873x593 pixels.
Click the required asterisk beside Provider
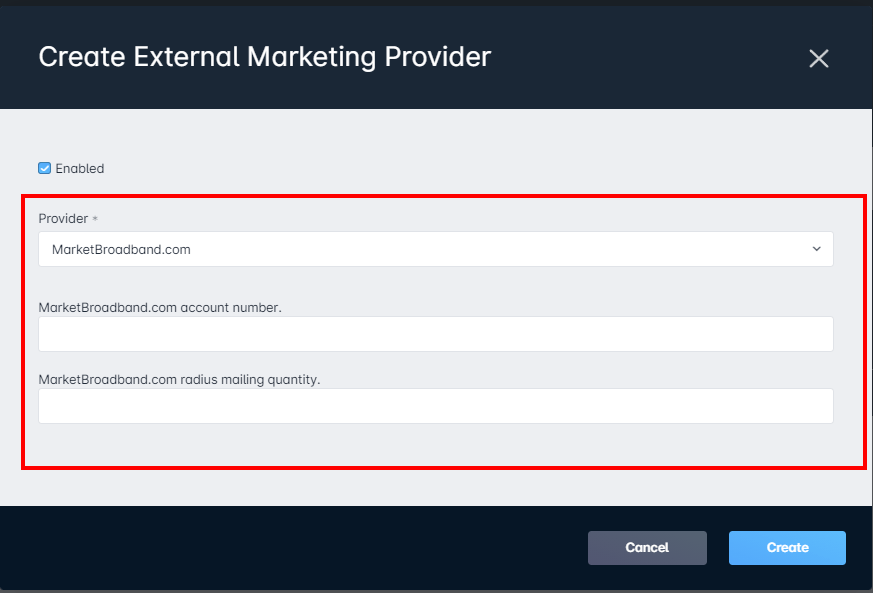95,218
